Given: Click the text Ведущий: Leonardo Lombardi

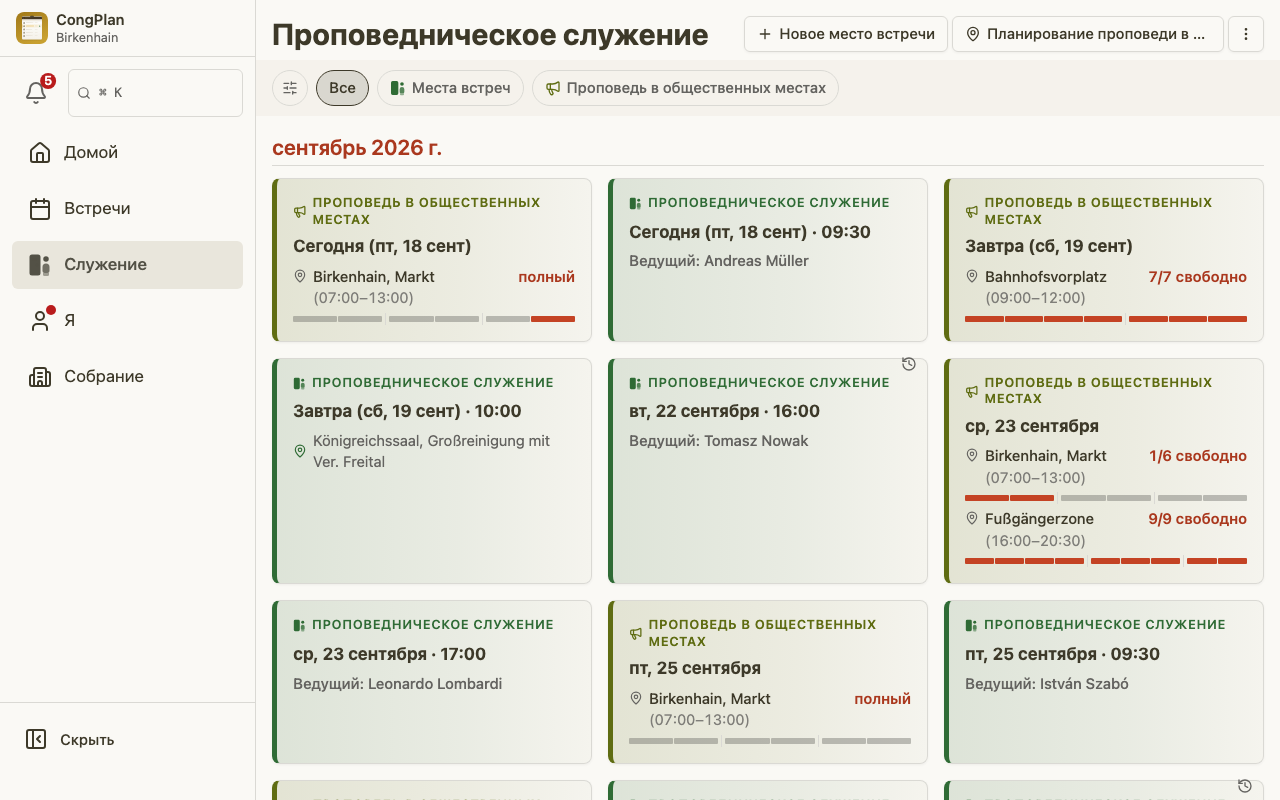Looking at the screenshot, I should point(398,684).
